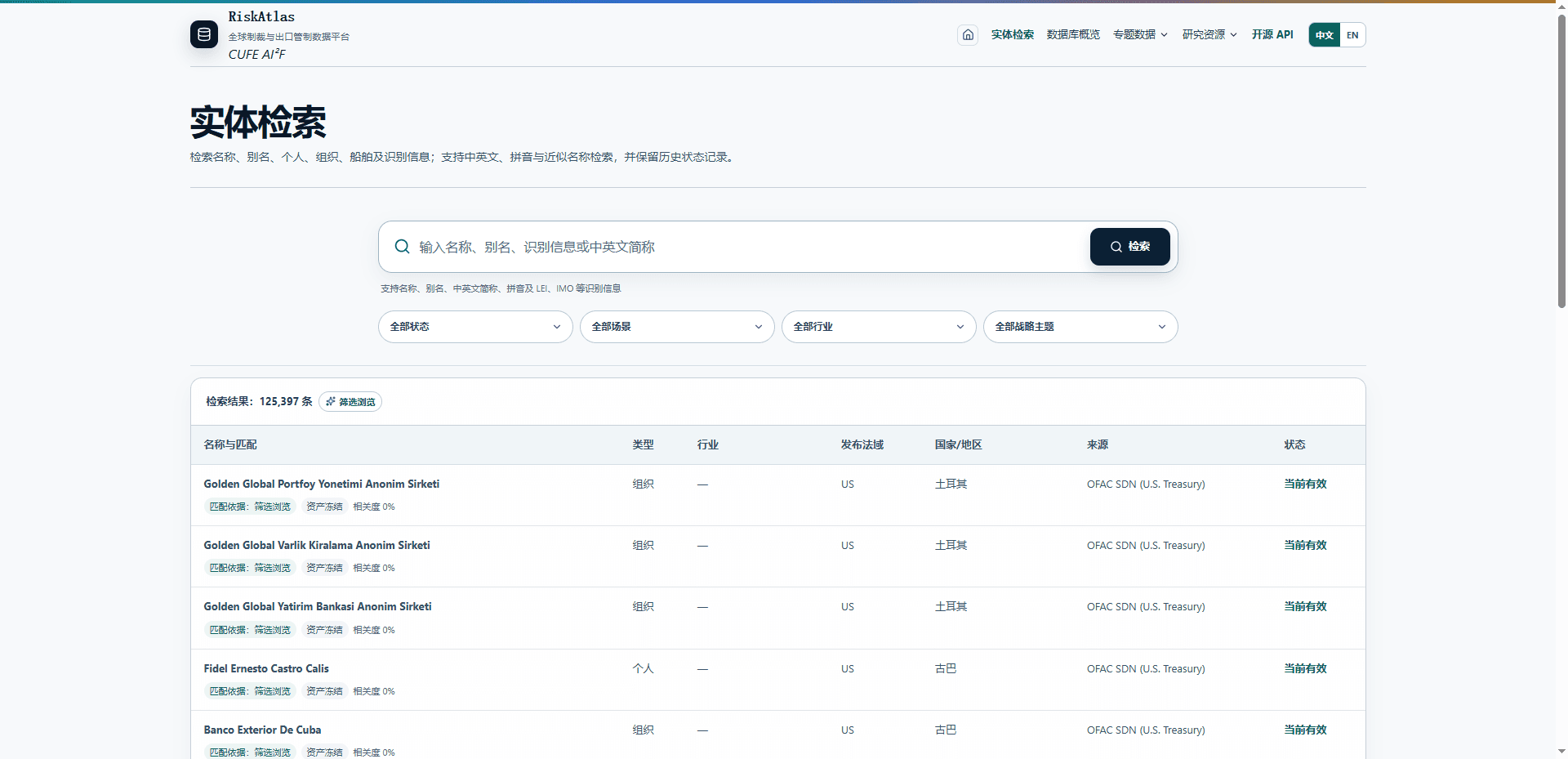The height and width of the screenshot is (759, 1568).
Task: Click 当前有效 status for Banco Exterior De Cuba
Action: (1305, 730)
